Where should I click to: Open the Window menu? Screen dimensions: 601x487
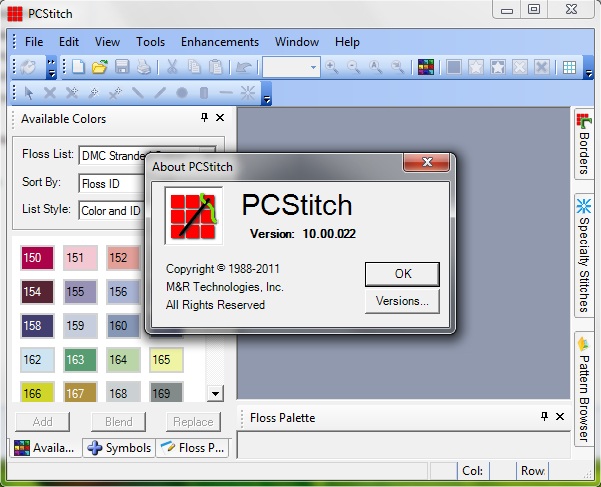click(x=297, y=41)
